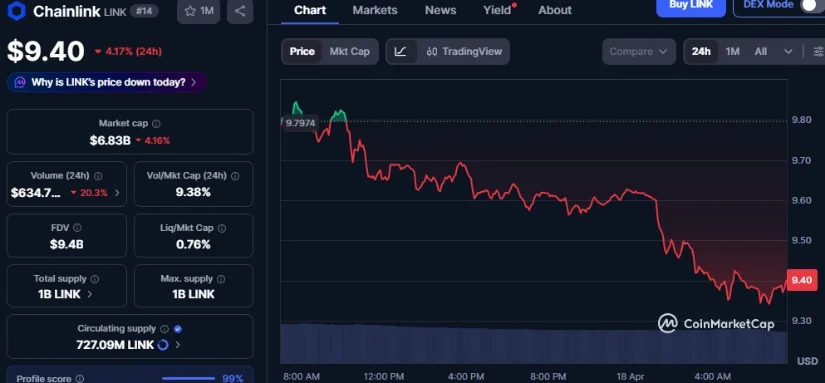Screen dimensions: 825x383
Task: Click the 0.76% Liq/Mkt Cap value
Action: click(193, 245)
